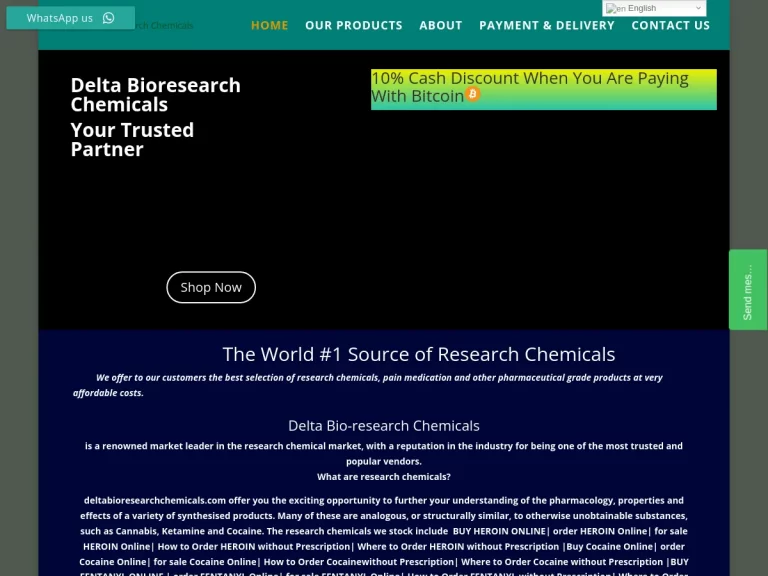The width and height of the screenshot is (768, 576).
Task: Go to the HOME menu item
Action: pos(269,25)
